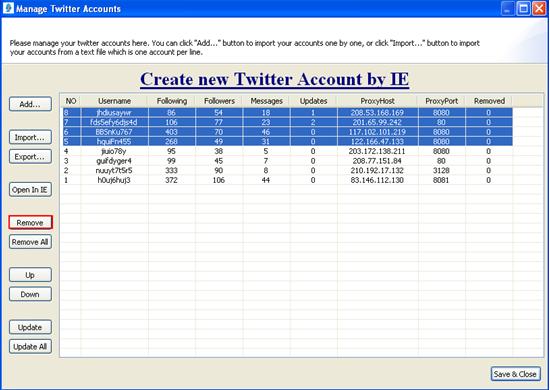Image resolution: width=550 pixels, height=390 pixels.
Task: Click proxy host 122.166.47.133
Action: click(x=377, y=141)
